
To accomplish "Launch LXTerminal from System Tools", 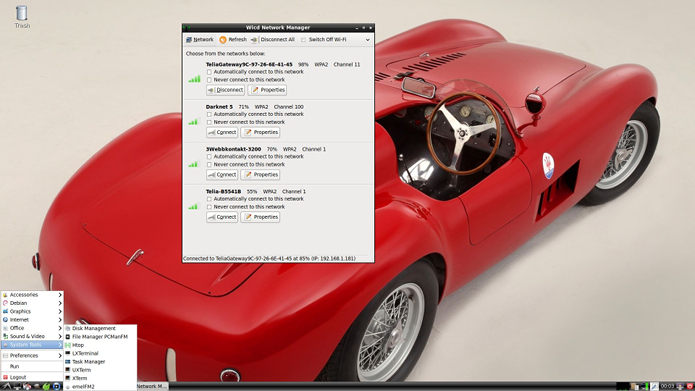I will coord(100,353).
